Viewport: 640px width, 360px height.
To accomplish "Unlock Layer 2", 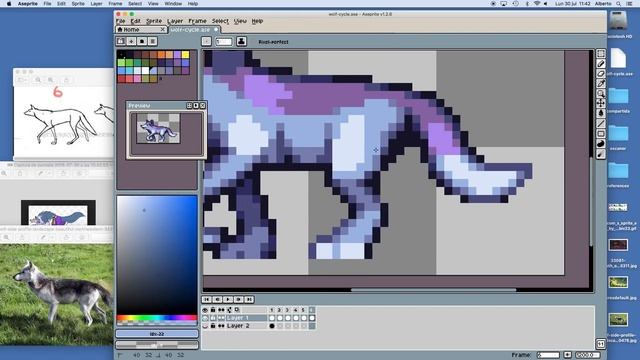I will [x=213, y=326].
